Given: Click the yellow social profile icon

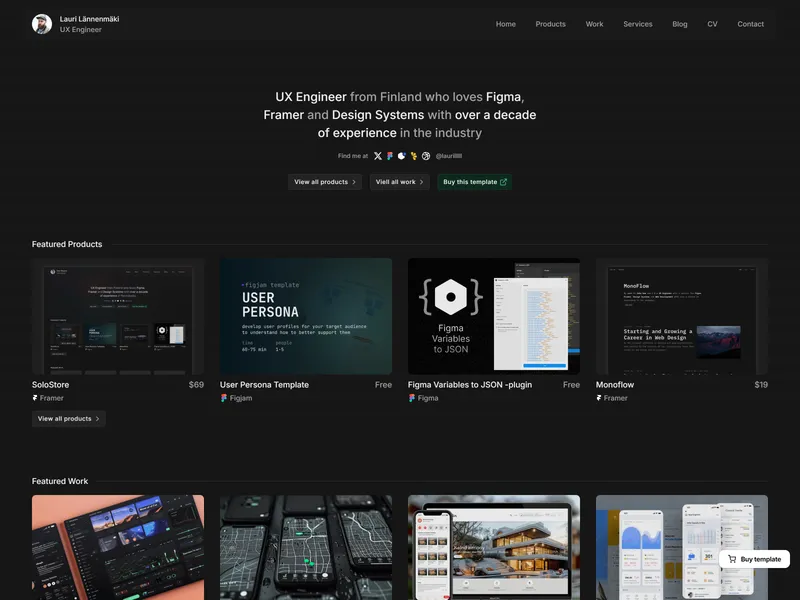Looking at the screenshot, I should point(414,156).
